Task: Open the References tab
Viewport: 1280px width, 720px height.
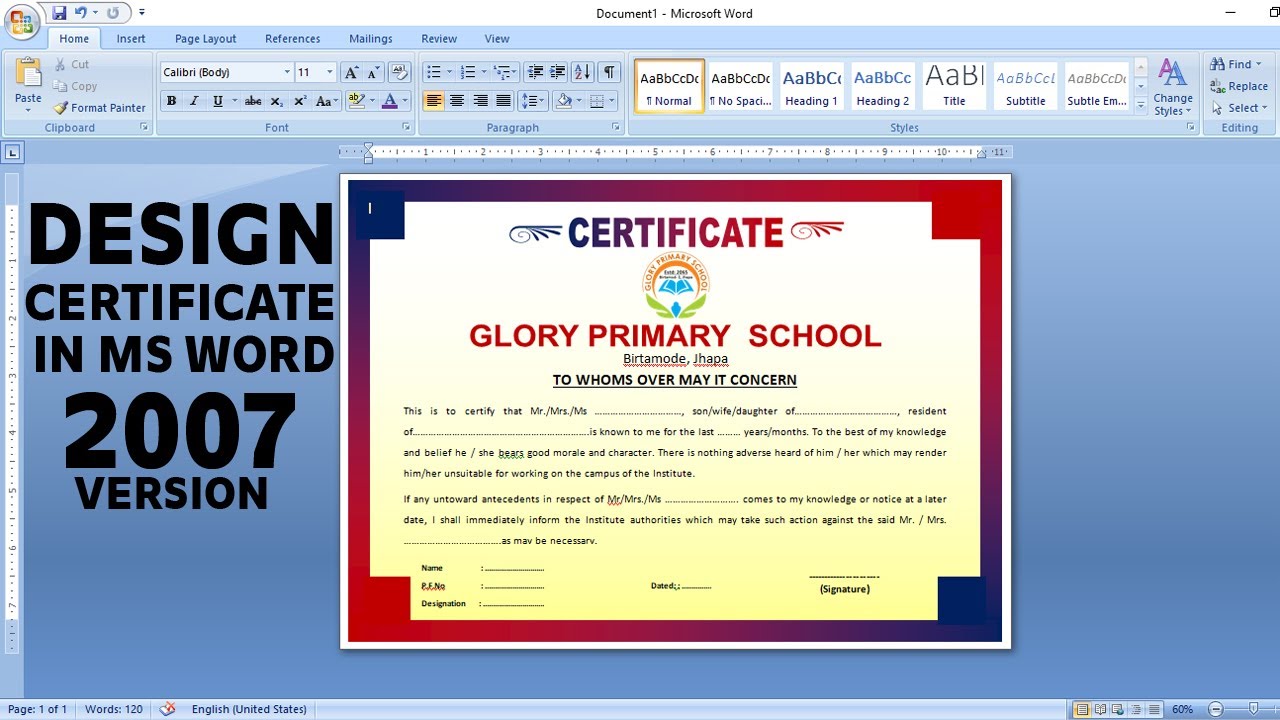Action: click(293, 39)
